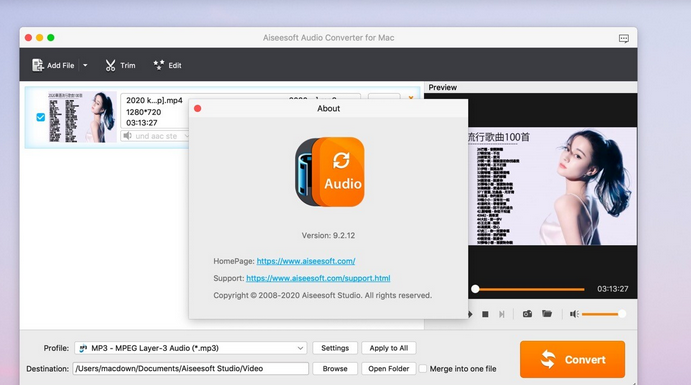Image resolution: width=691 pixels, height=385 pixels.
Task: Open the und aac ste audio track dropdown
Action: (156, 136)
